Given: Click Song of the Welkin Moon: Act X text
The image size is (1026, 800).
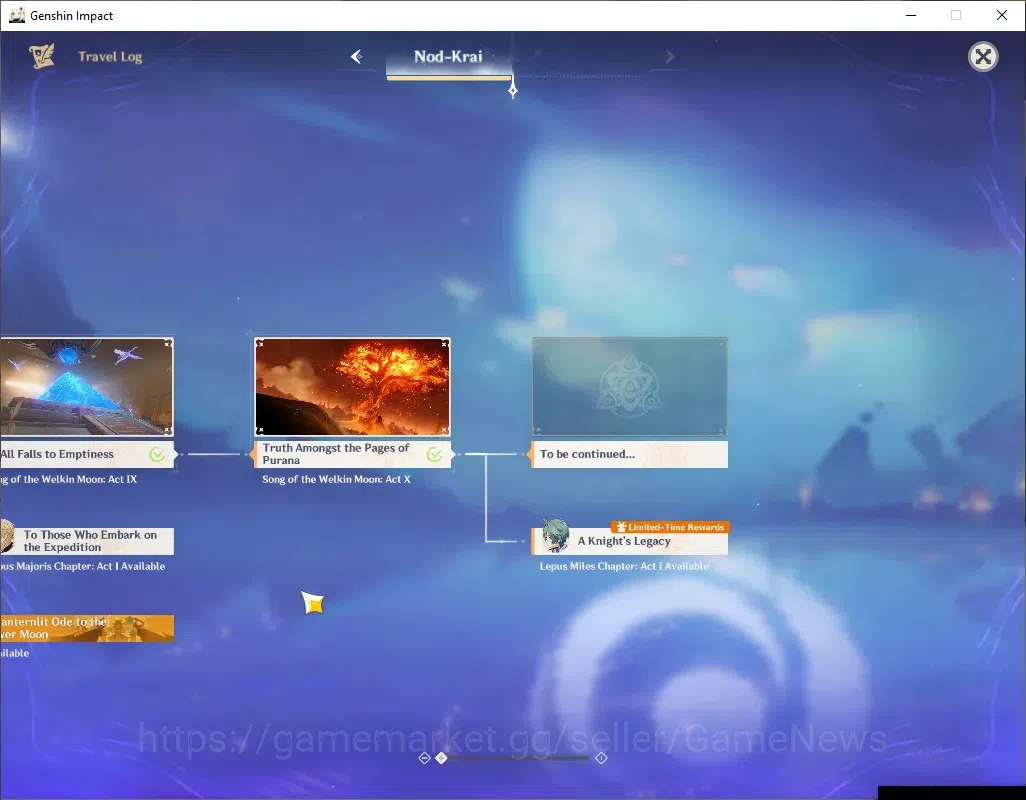Looking at the screenshot, I should [x=336, y=479].
